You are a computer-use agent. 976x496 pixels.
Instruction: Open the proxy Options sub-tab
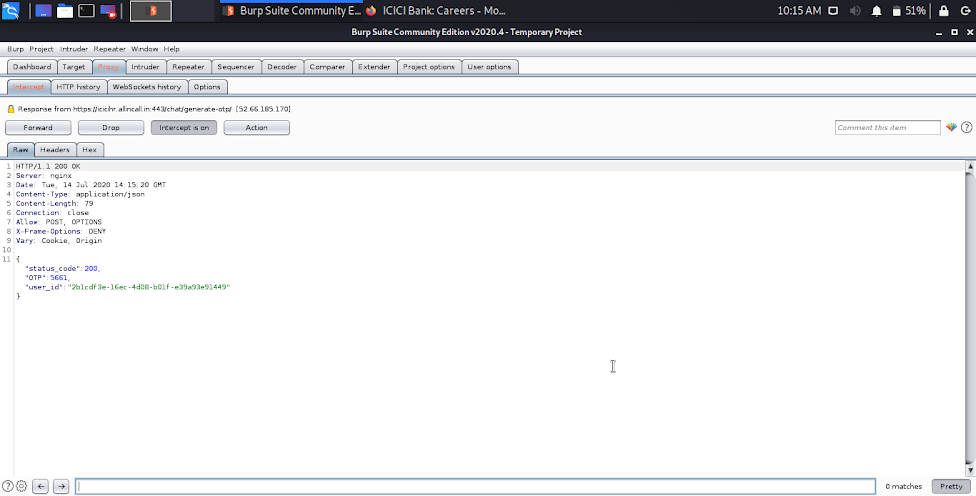pyautogui.click(x=207, y=87)
